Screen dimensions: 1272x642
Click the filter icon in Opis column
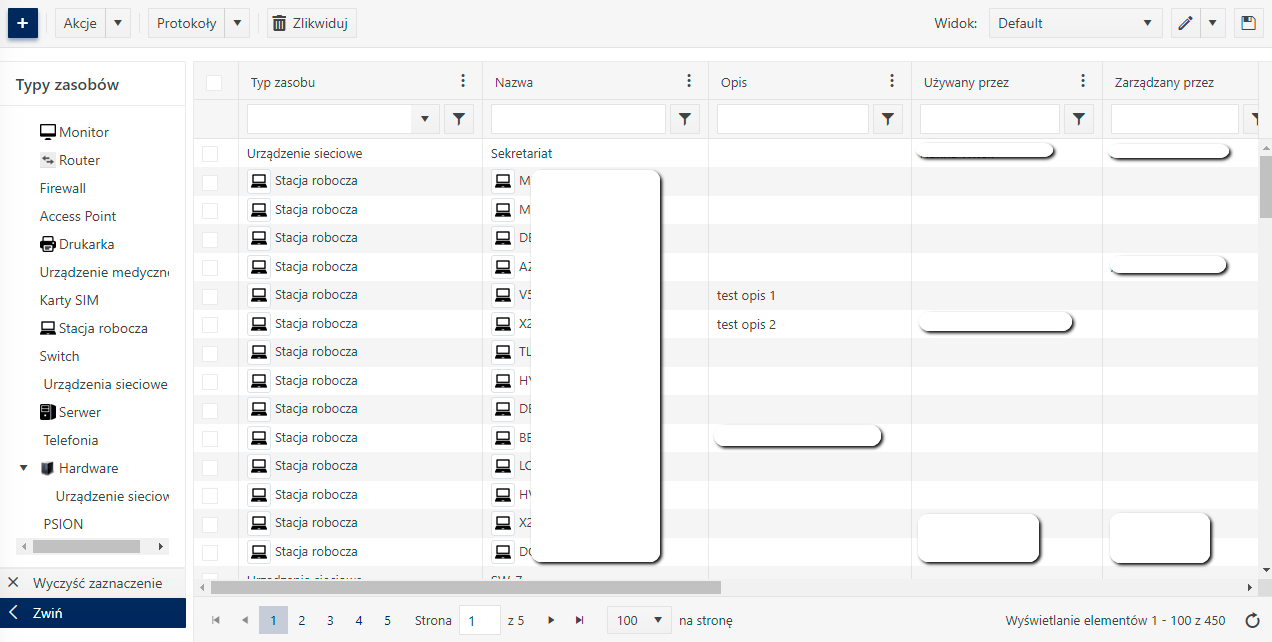(x=888, y=119)
